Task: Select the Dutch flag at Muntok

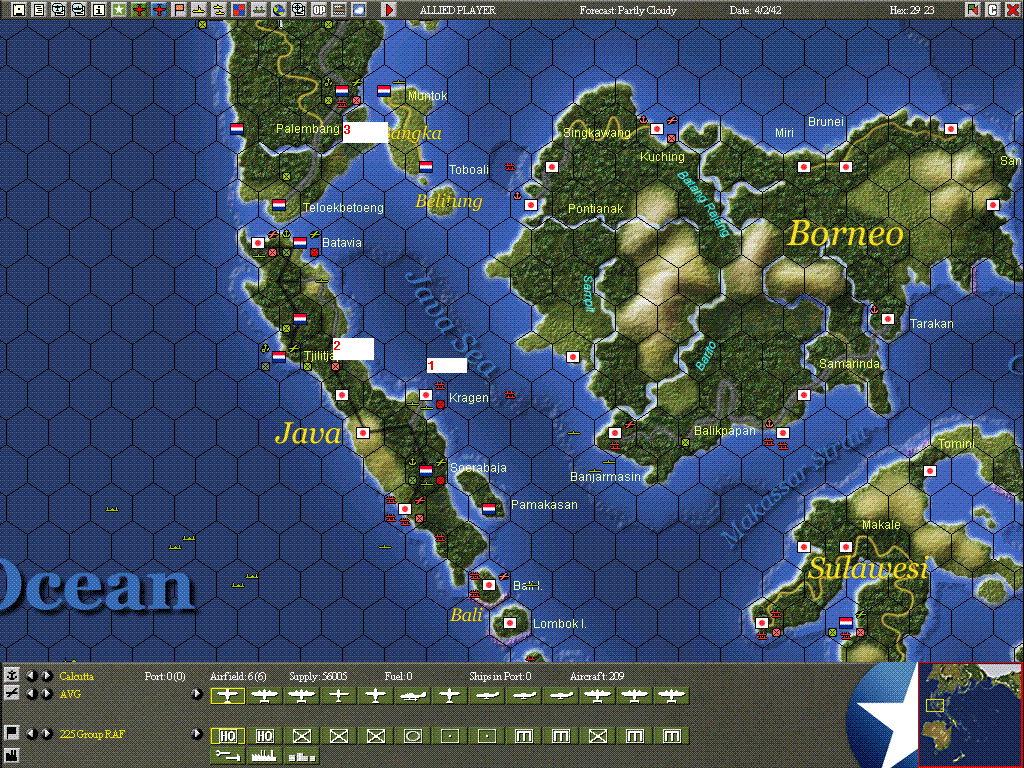Action: coord(384,91)
